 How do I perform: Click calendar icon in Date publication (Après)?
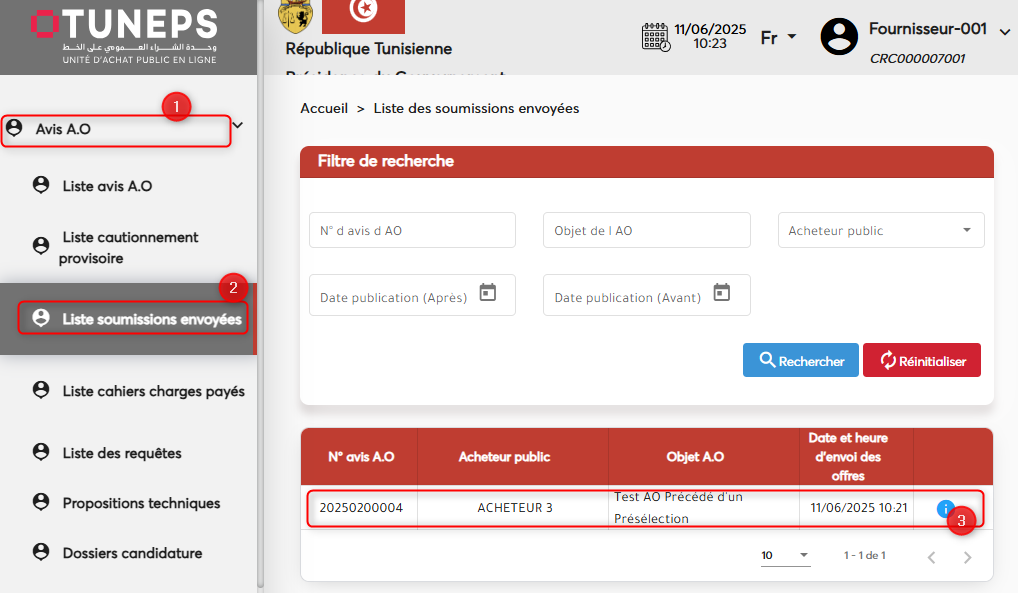point(488,293)
